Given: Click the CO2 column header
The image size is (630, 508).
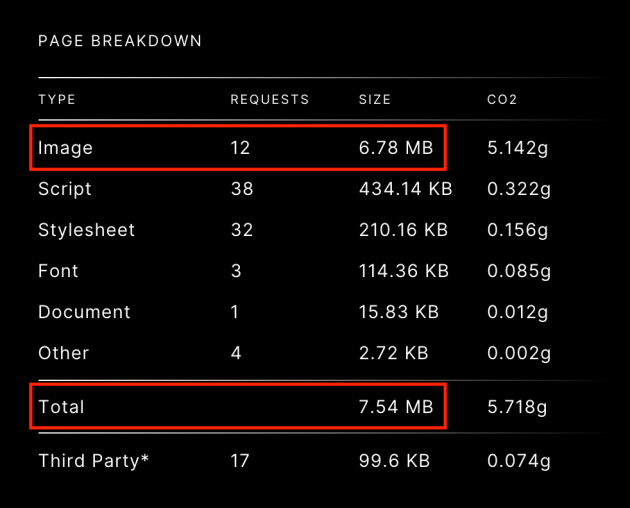Looking at the screenshot, I should (x=502, y=99).
